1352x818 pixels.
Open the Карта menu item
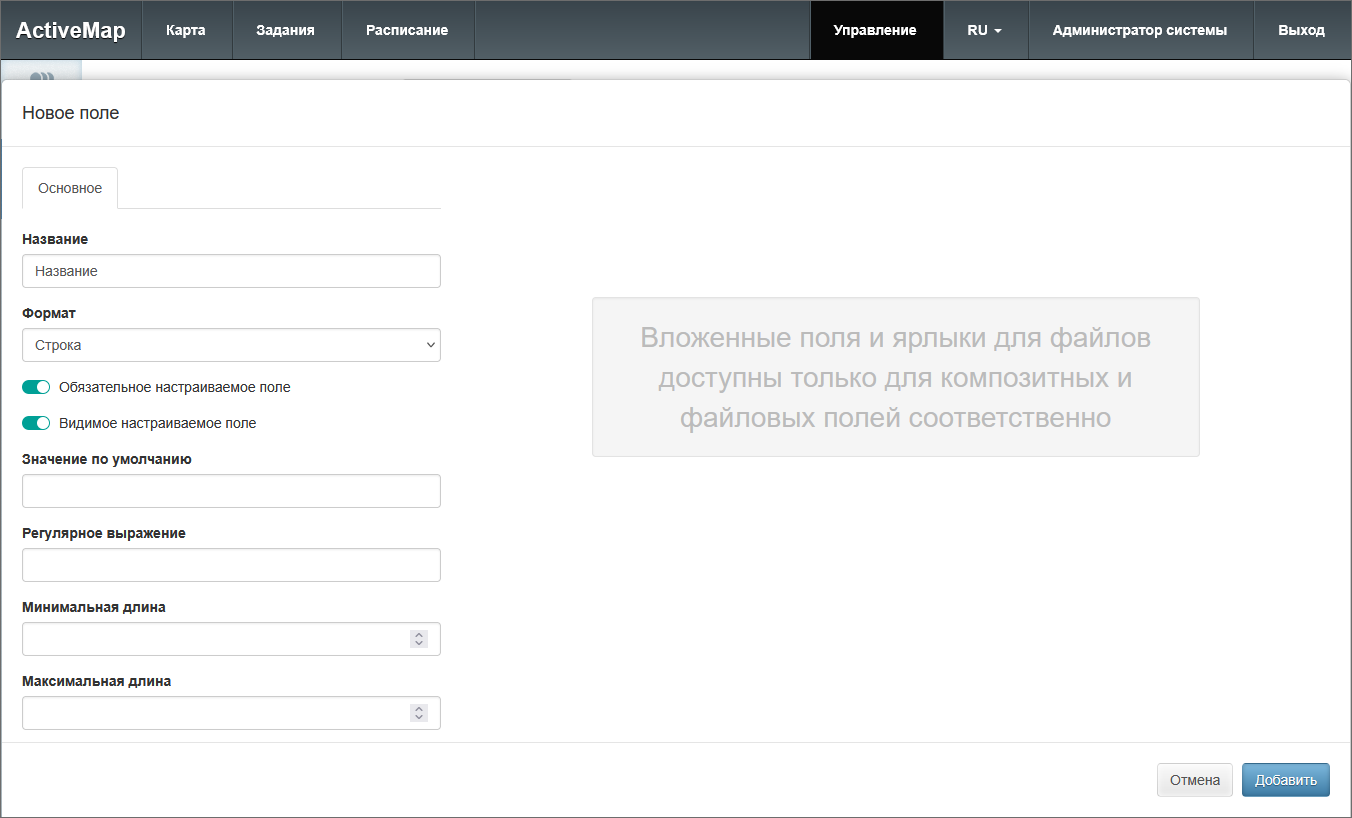[186, 30]
